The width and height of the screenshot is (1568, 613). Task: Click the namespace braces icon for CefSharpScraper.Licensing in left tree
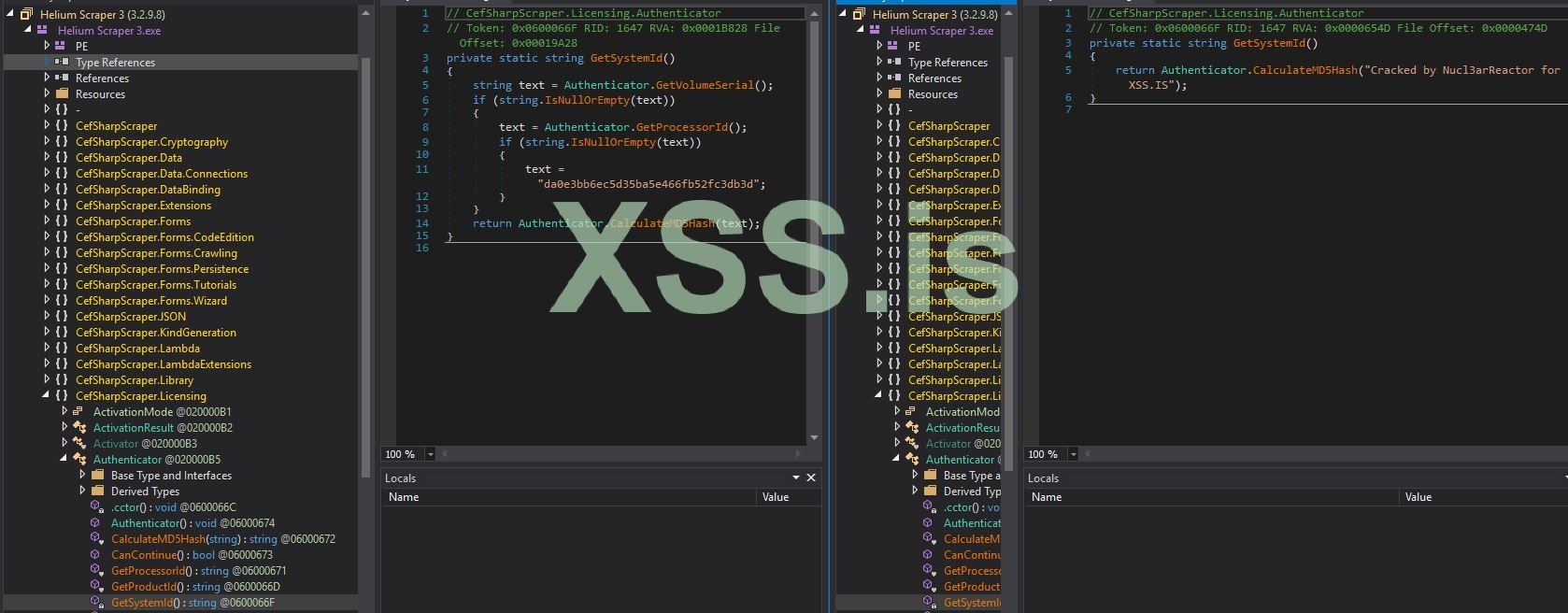[62, 395]
